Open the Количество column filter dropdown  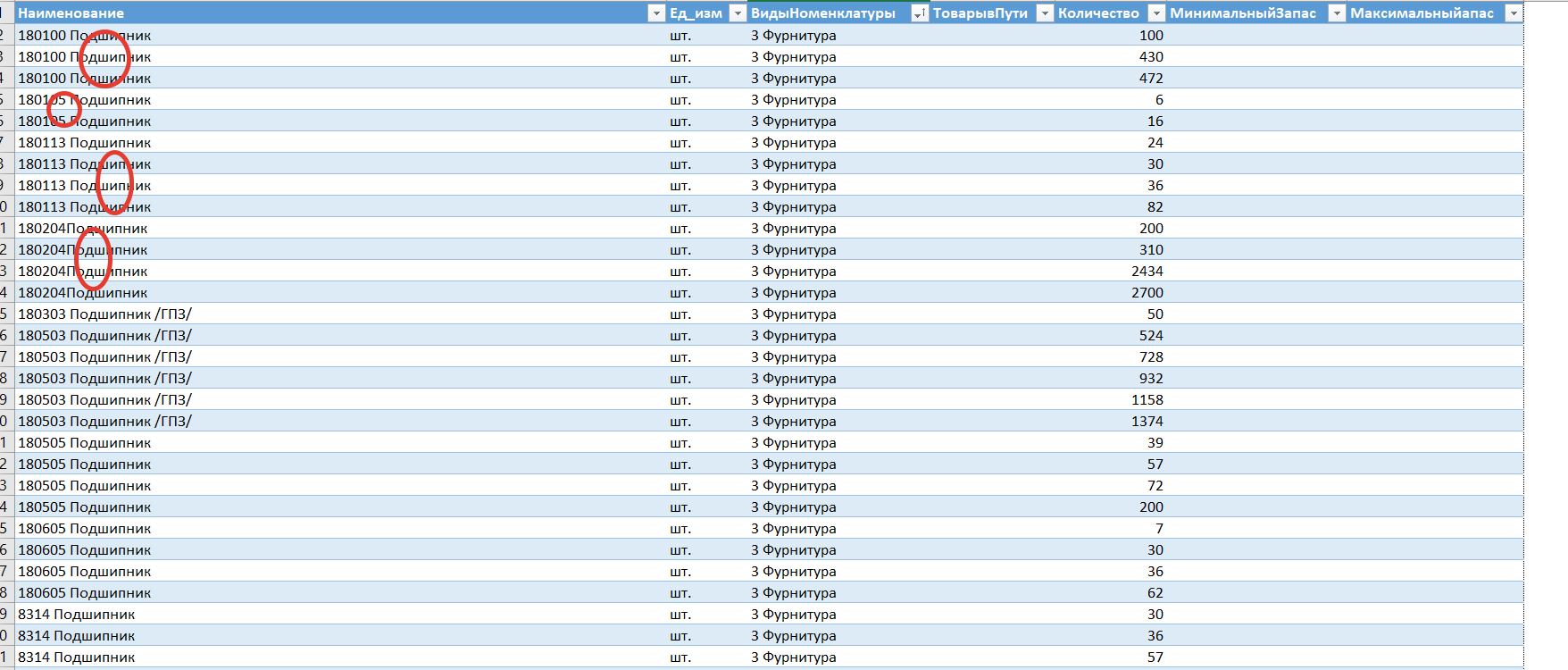pyautogui.click(x=1155, y=13)
